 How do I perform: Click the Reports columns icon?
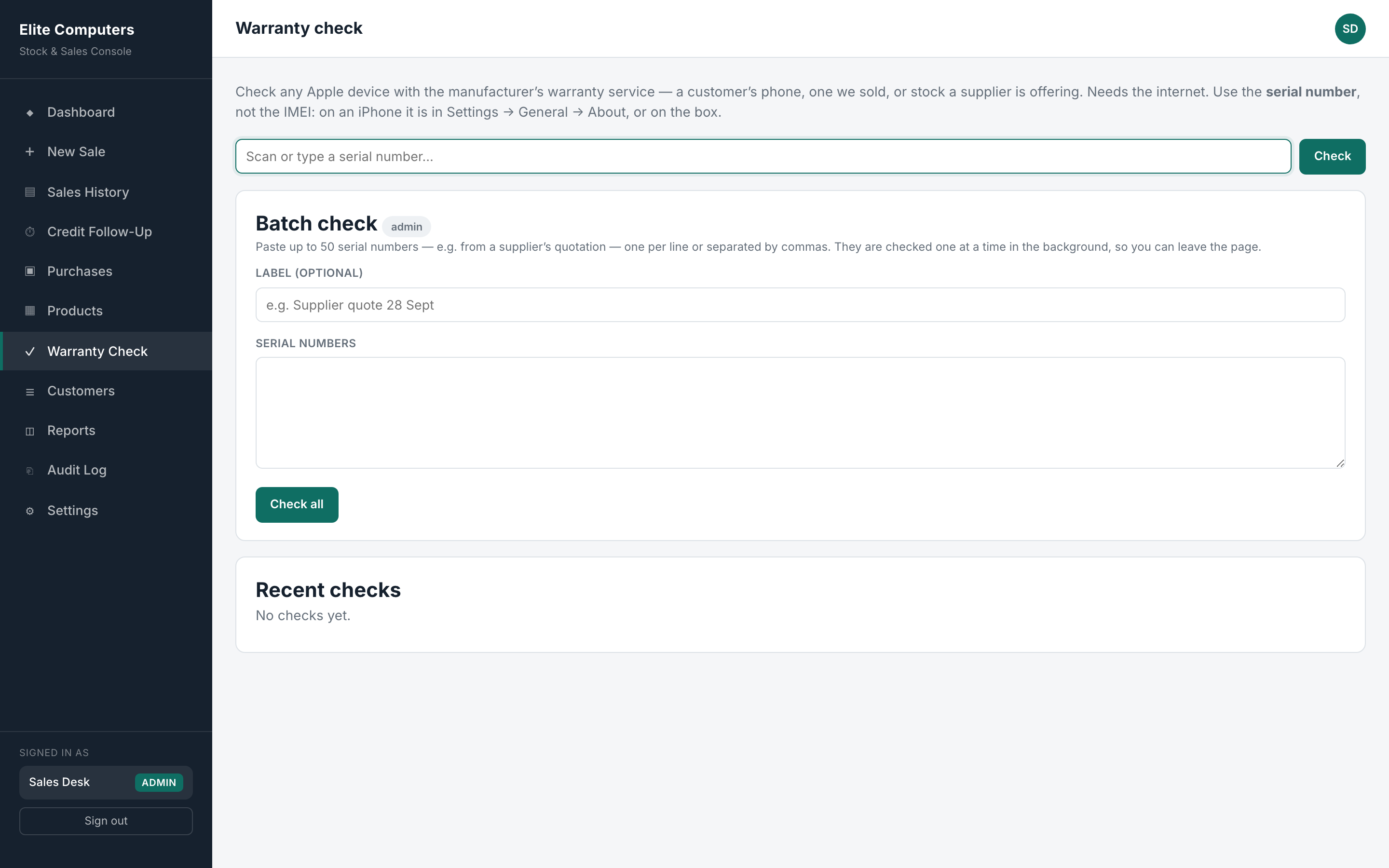click(30, 431)
